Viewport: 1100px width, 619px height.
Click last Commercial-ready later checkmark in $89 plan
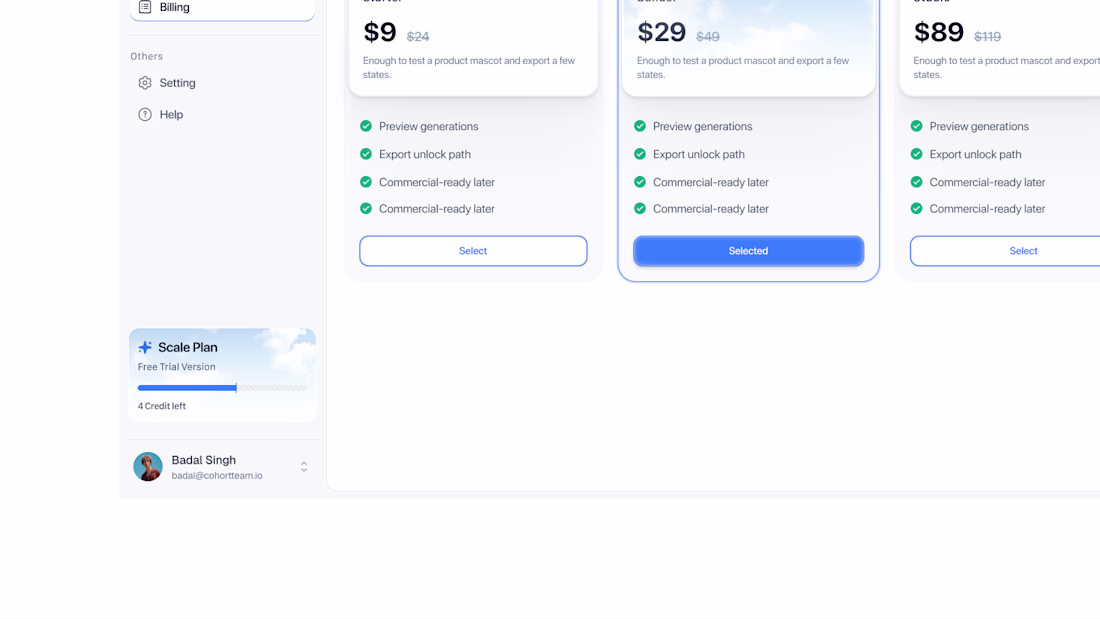click(916, 208)
